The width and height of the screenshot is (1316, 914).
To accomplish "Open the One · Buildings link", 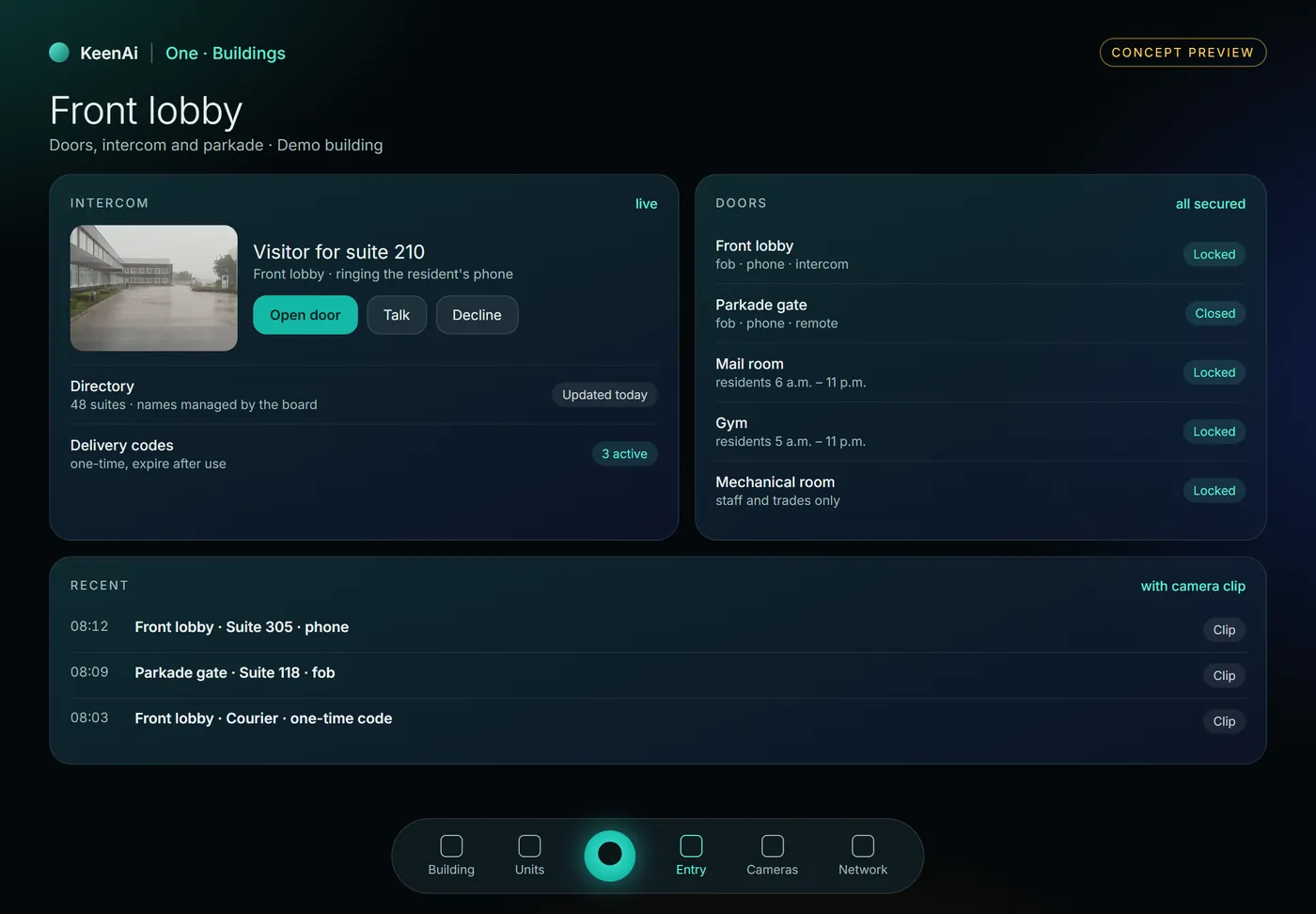I will pyautogui.click(x=226, y=54).
